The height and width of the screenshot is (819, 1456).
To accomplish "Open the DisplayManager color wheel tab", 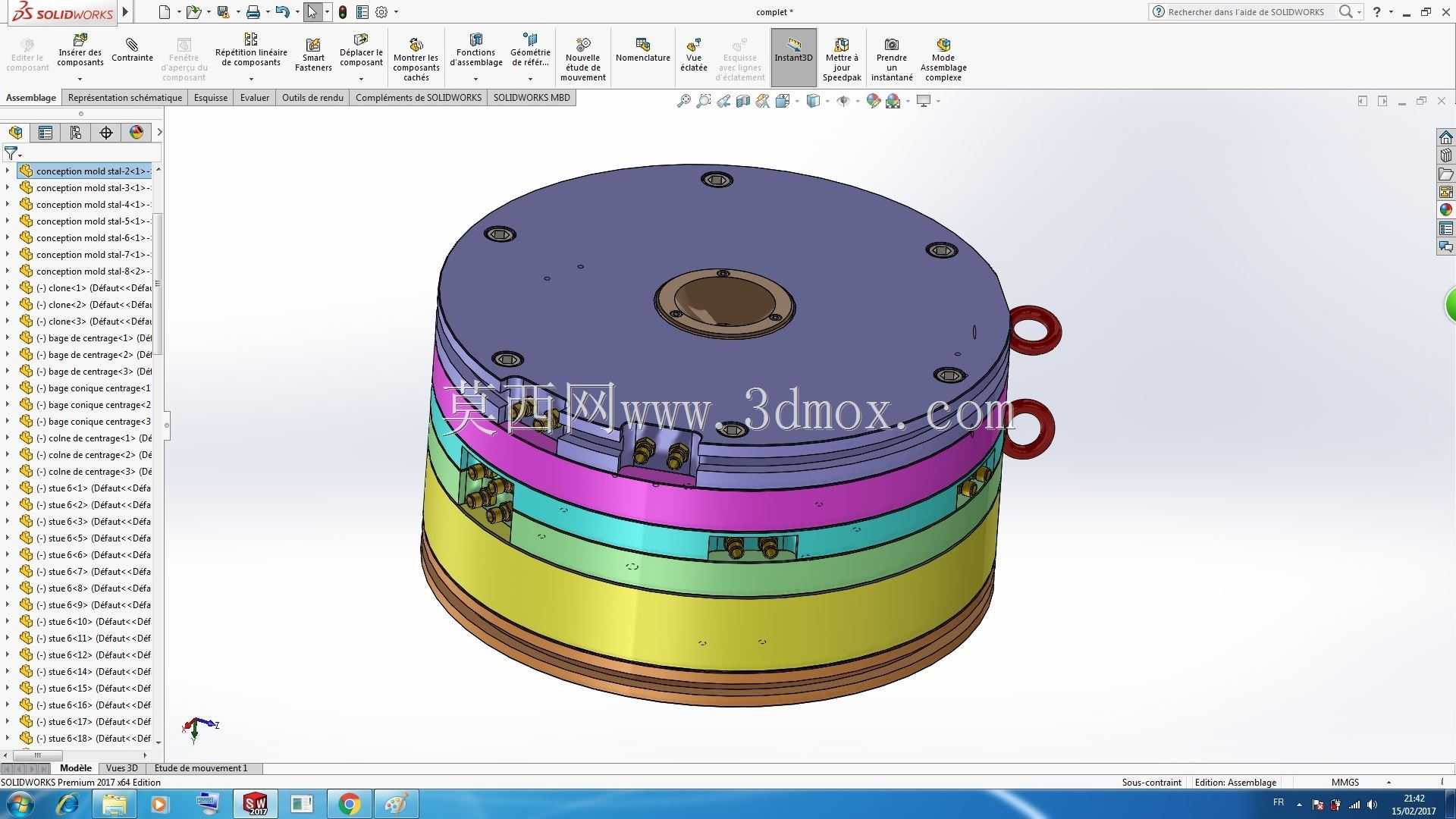I will coord(136,133).
